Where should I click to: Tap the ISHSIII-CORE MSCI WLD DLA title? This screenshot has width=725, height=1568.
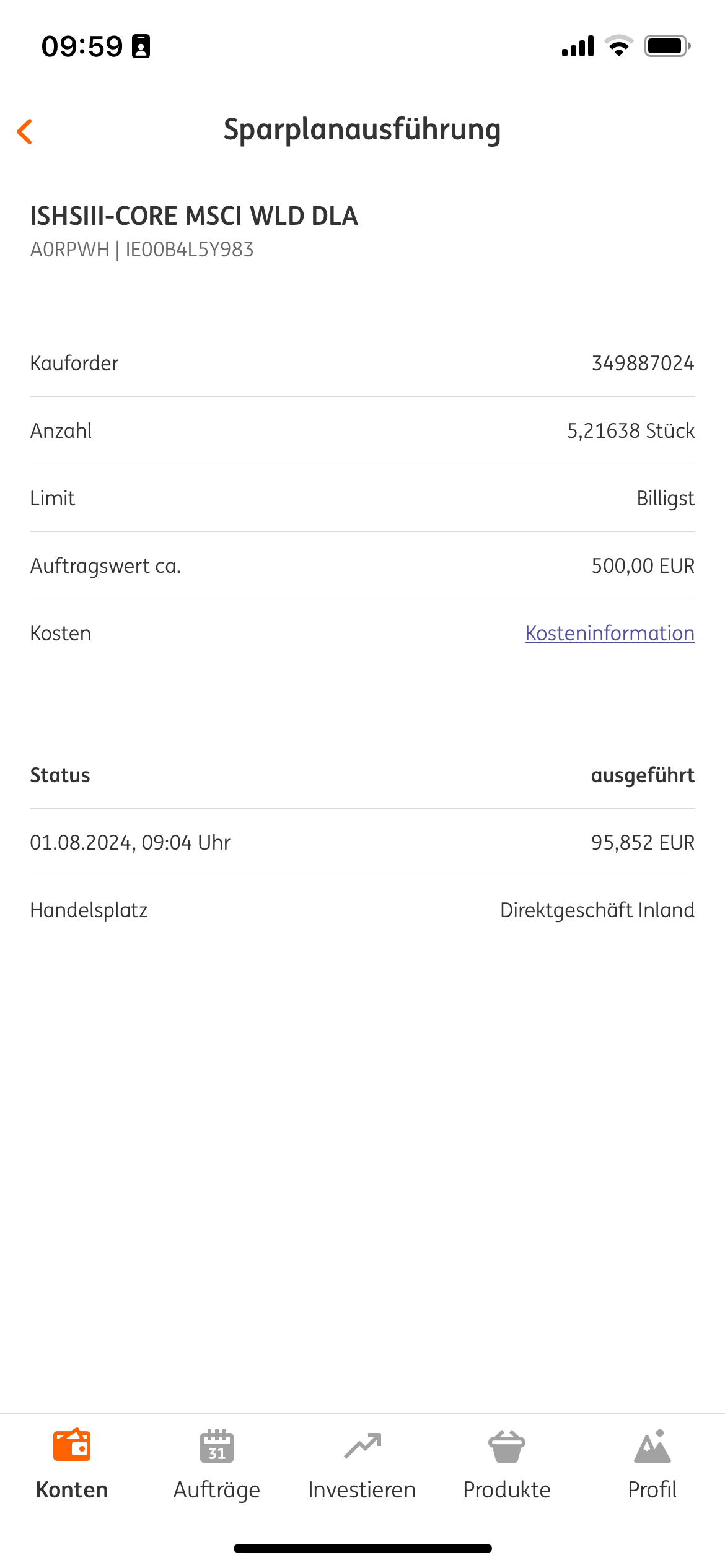pyautogui.click(x=194, y=216)
